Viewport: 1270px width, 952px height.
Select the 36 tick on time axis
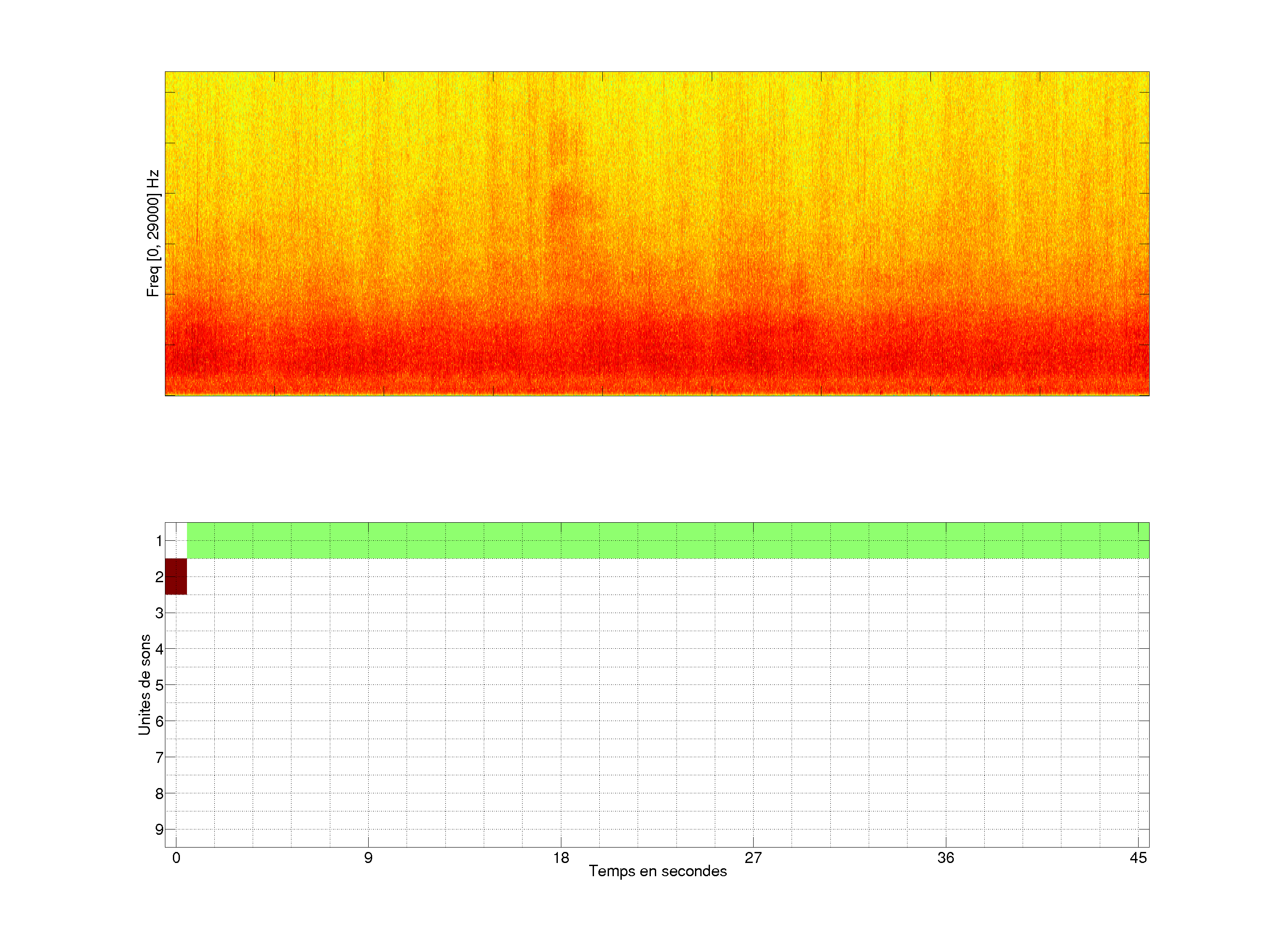[945, 858]
